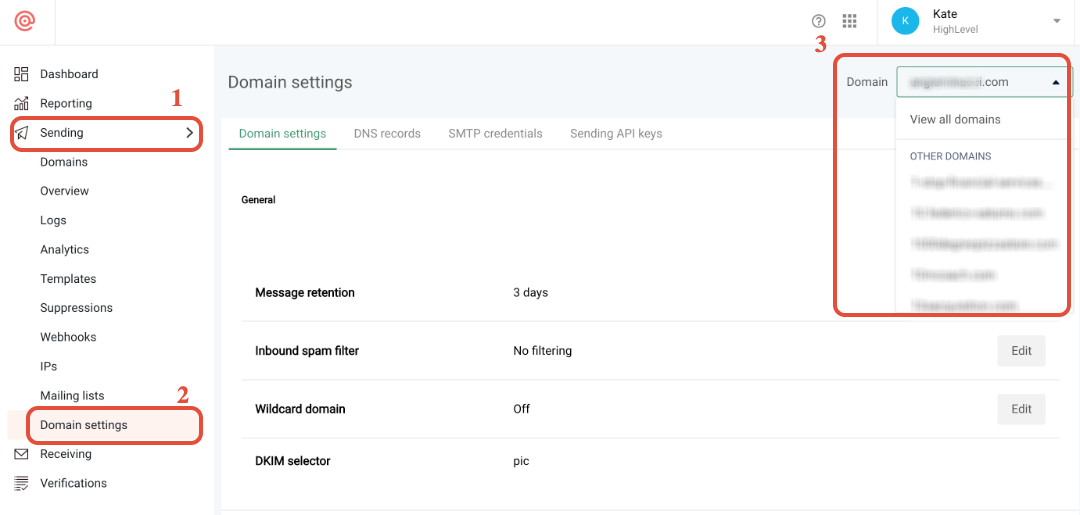Viewport: 1080px width, 515px height.
Task: Collapse the Domain selector dropdown
Action: 1056,83
